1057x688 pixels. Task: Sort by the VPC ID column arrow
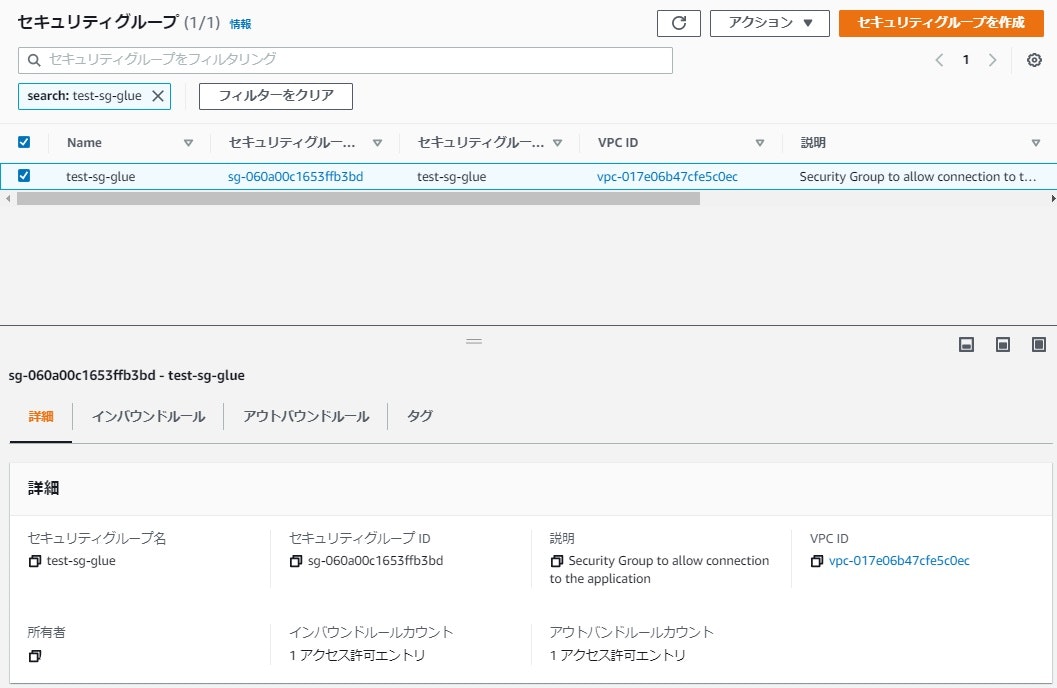coord(760,143)
